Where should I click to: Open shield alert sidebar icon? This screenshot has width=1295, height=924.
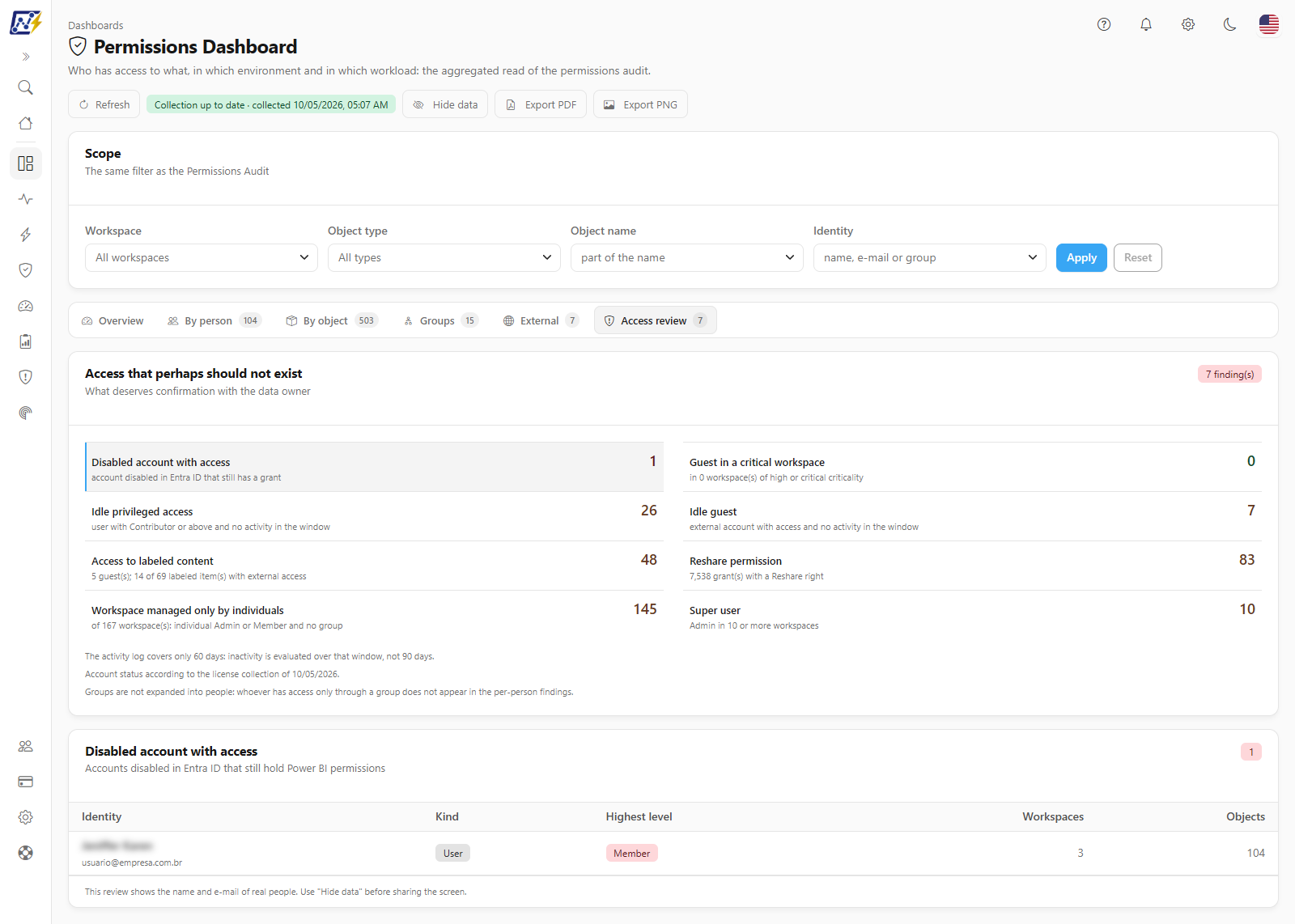click(x=26, y=377)
